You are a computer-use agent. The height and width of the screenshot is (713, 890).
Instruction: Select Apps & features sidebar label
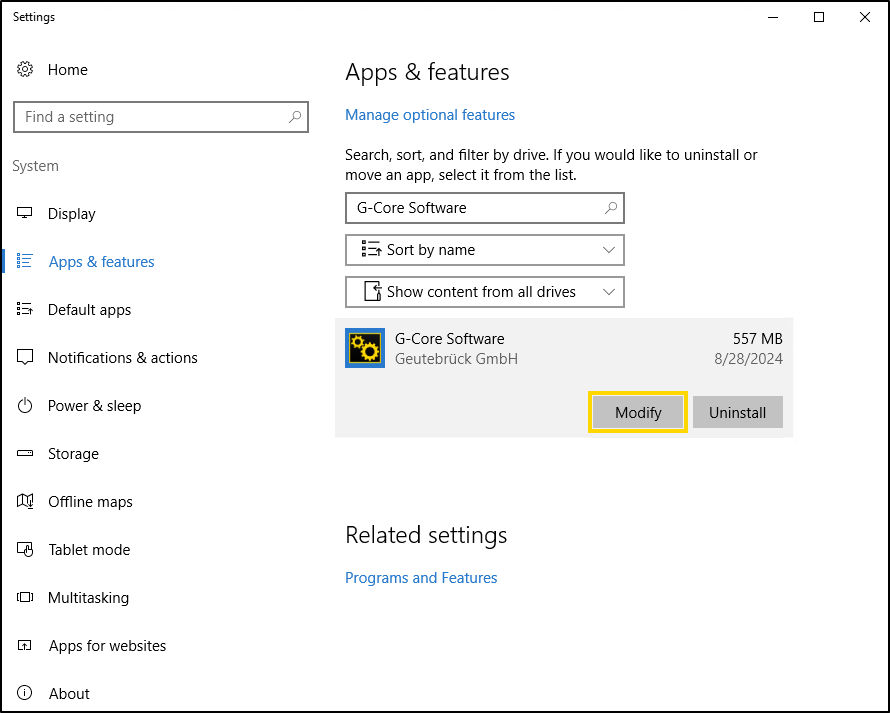pos(102,262)
